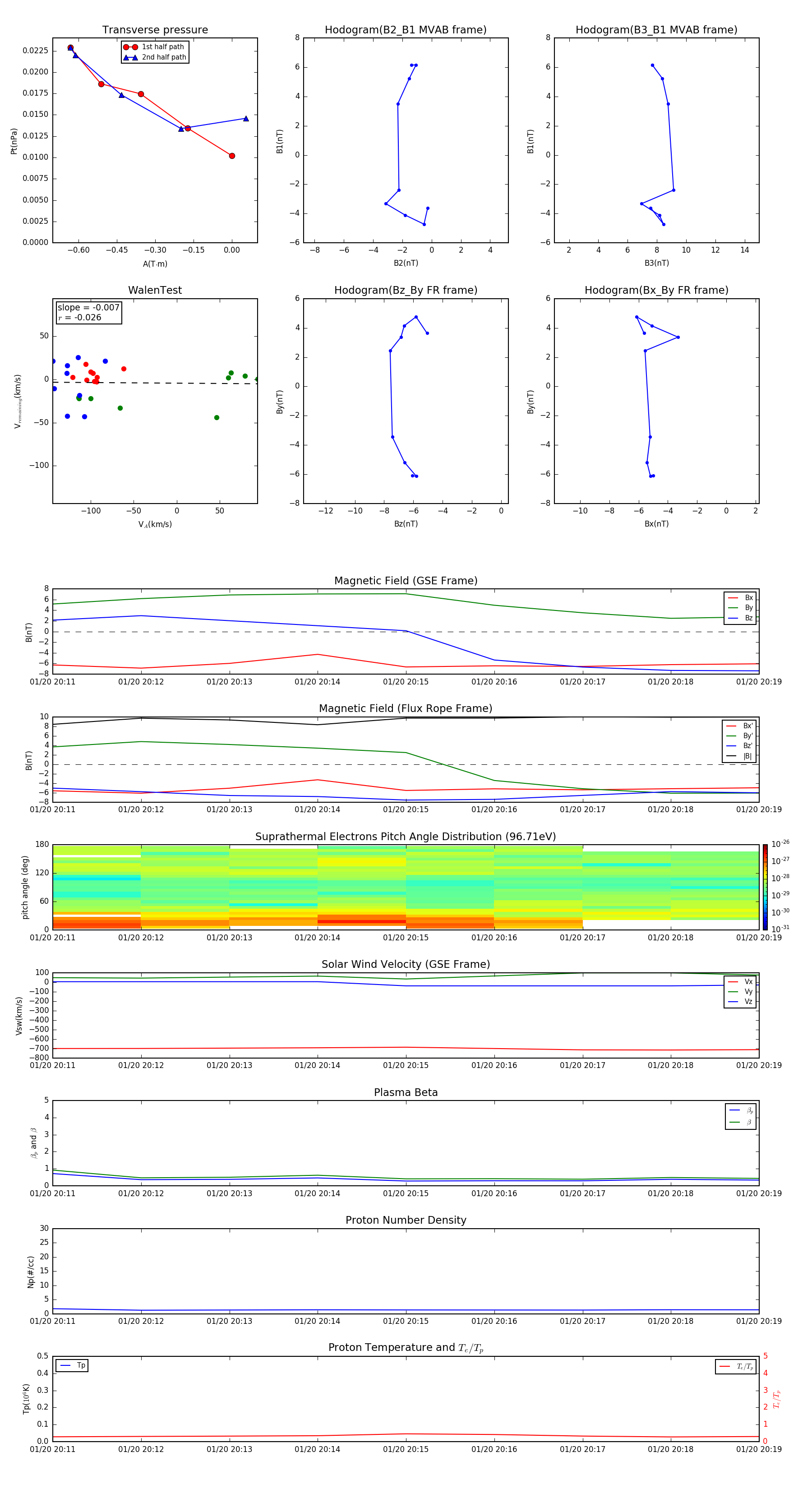Click the "Solar Wind Velocity (GSE Frame)" title

tap(406, 965)
